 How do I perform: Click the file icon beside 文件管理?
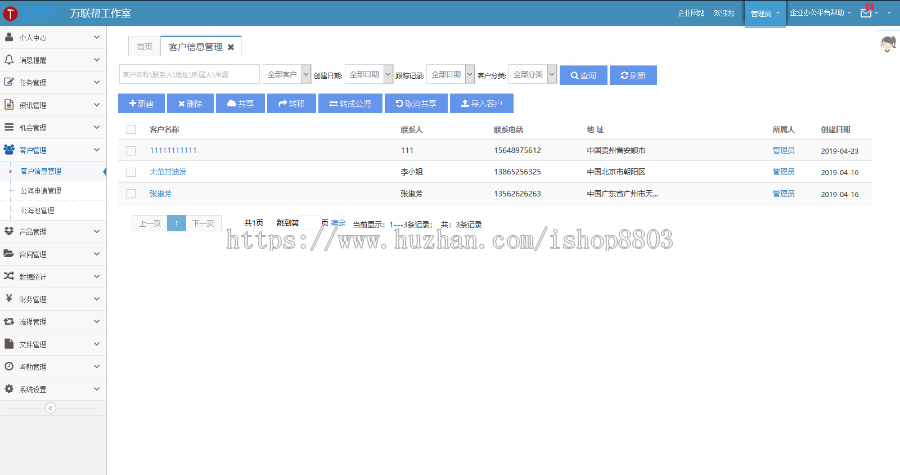(x=9, y=344)
